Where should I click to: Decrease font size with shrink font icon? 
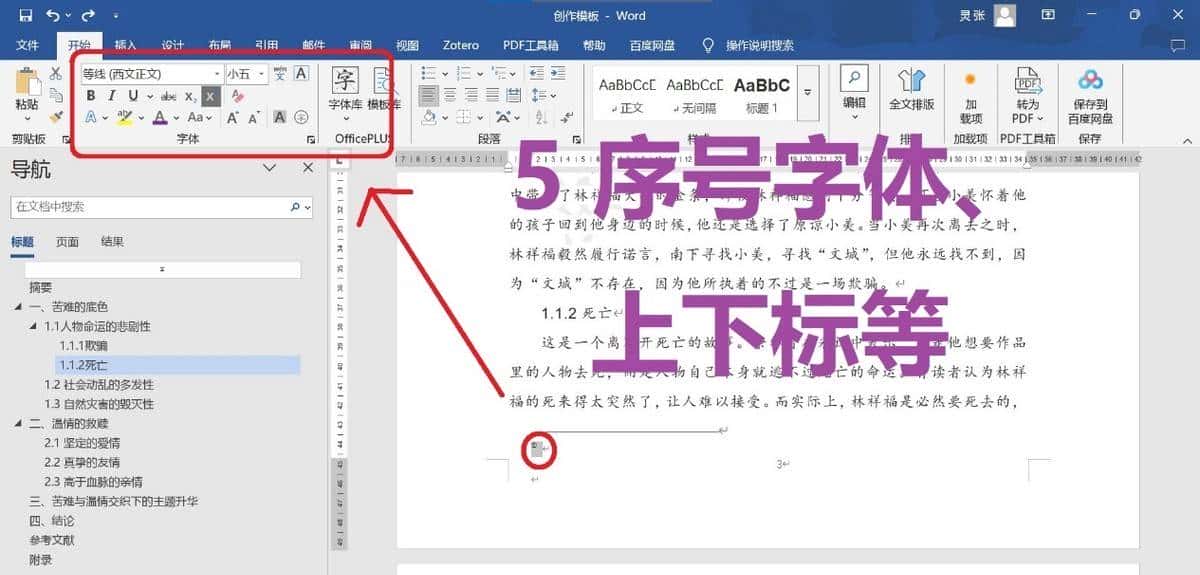point(251,118)
